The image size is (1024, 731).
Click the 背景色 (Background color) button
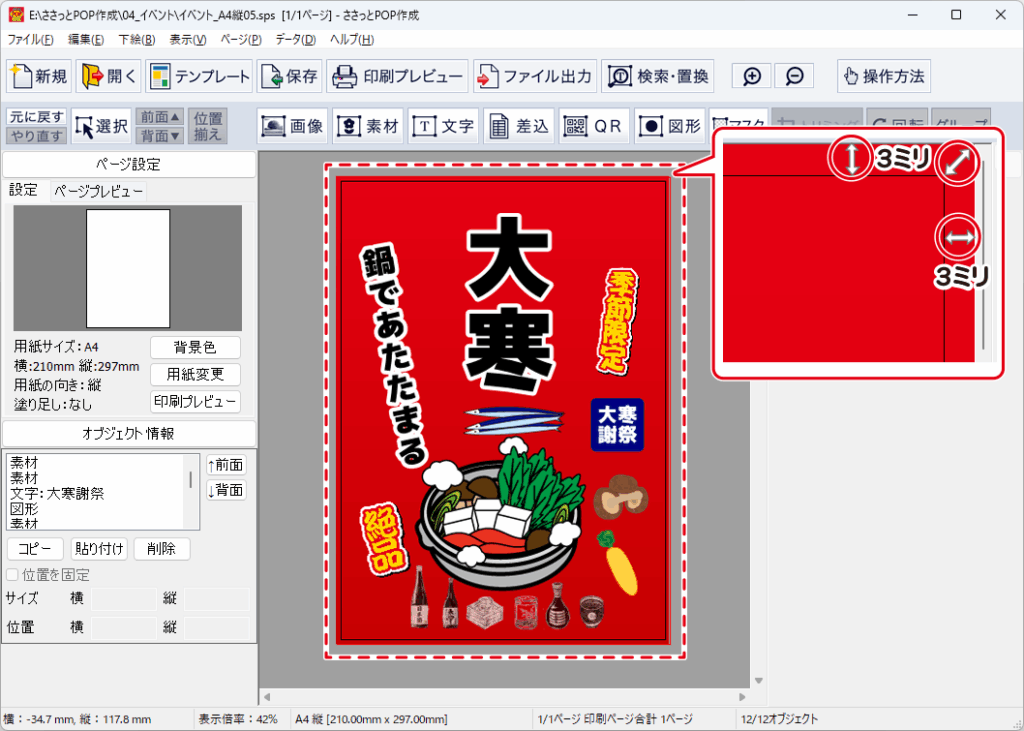[195, 348]
